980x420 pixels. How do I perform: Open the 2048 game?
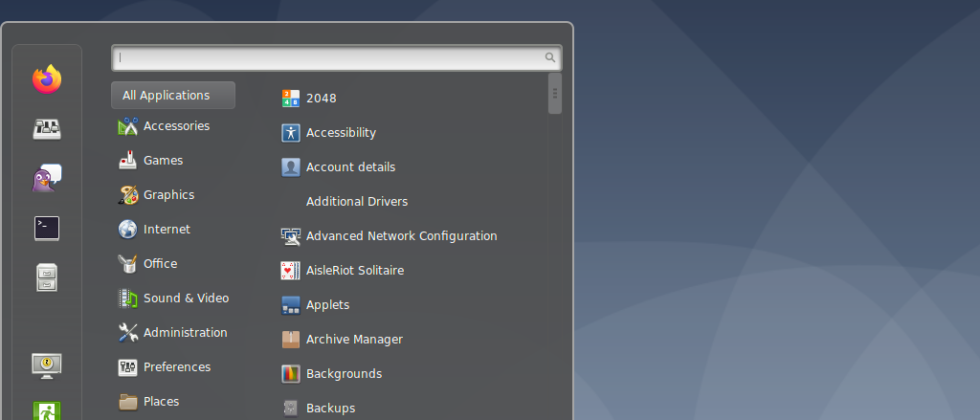click(x=320, y=98)
